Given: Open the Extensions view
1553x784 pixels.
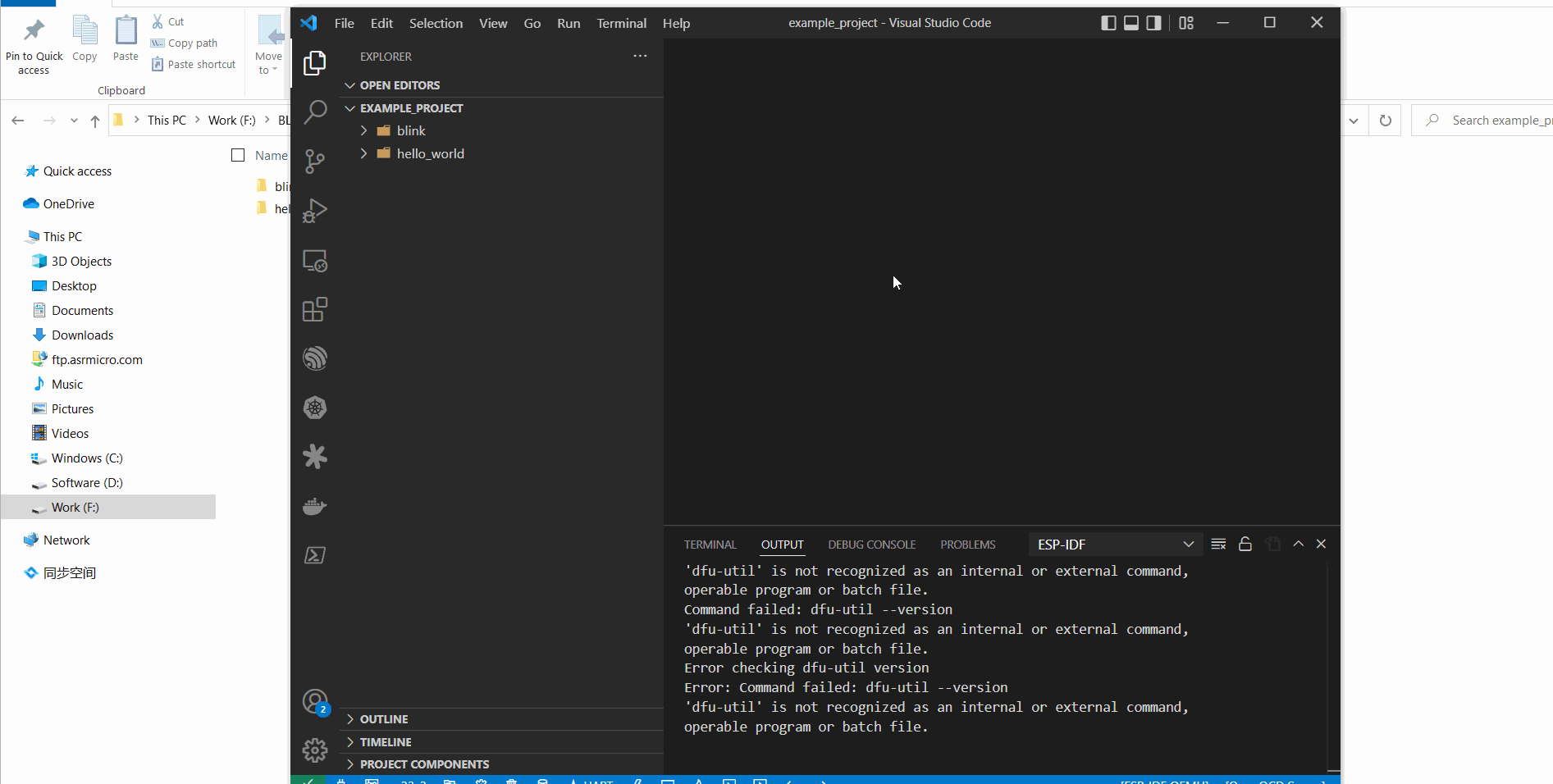Looking at the screenshot, I should (x=314, y=309).
